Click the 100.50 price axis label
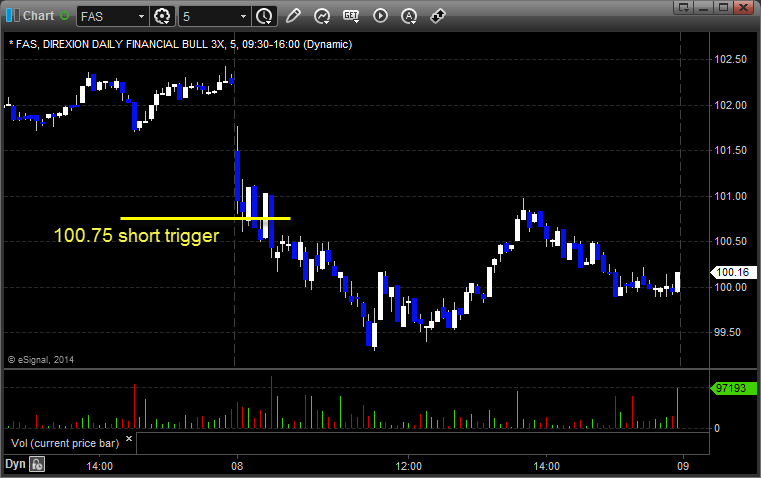 [x=730, y=241]
